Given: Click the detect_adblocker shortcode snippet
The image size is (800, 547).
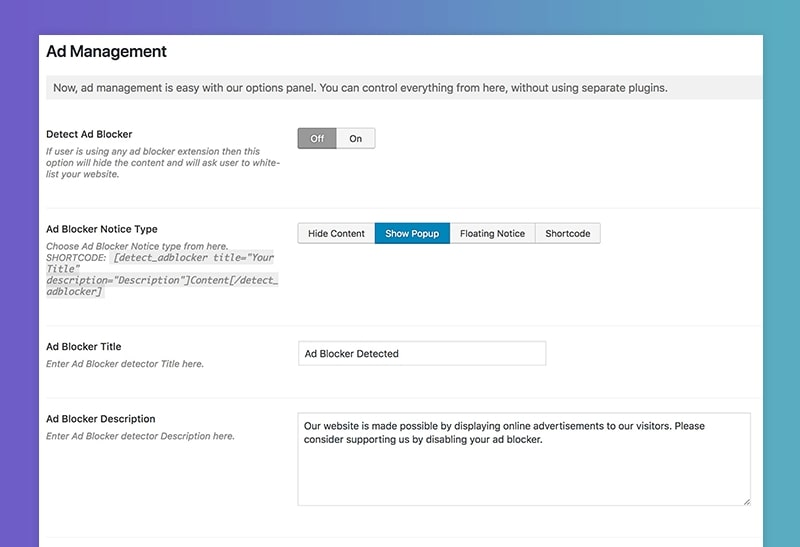Looking at the screenshot, I should coord(162,275).
